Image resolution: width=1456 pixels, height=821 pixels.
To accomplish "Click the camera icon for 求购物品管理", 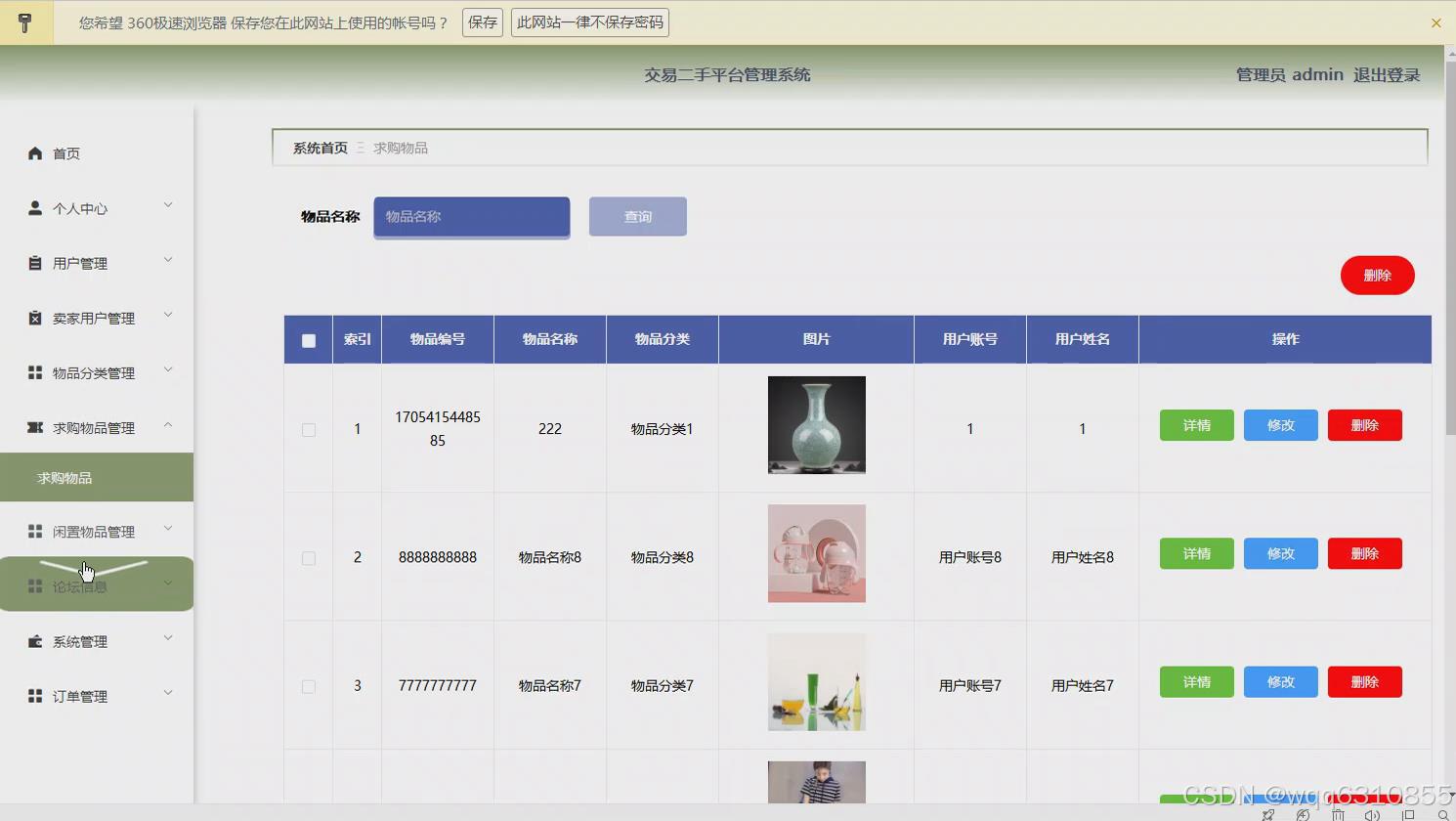I will 35,427.
